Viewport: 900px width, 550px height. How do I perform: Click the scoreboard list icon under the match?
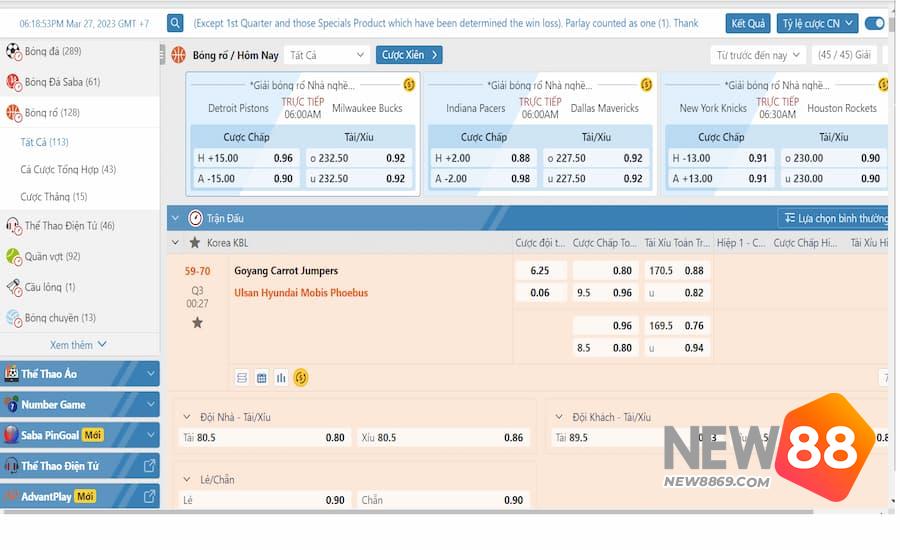(242, 378)
